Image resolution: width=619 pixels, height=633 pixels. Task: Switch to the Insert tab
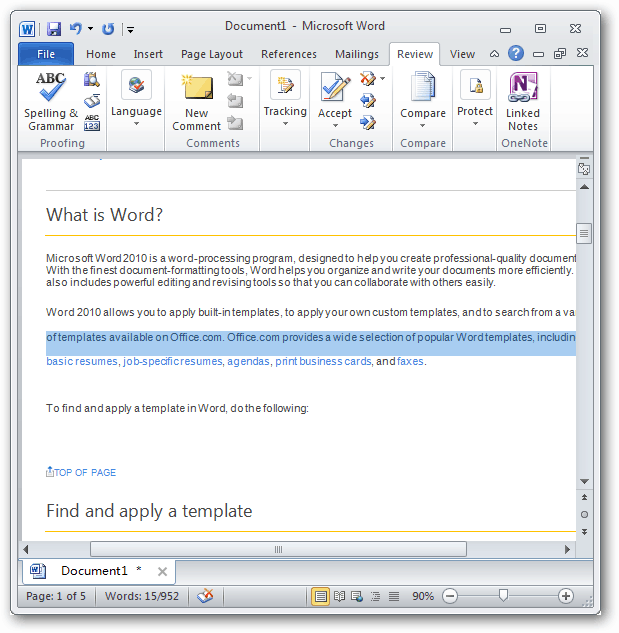pyautogui.click(x=148, y=54)
